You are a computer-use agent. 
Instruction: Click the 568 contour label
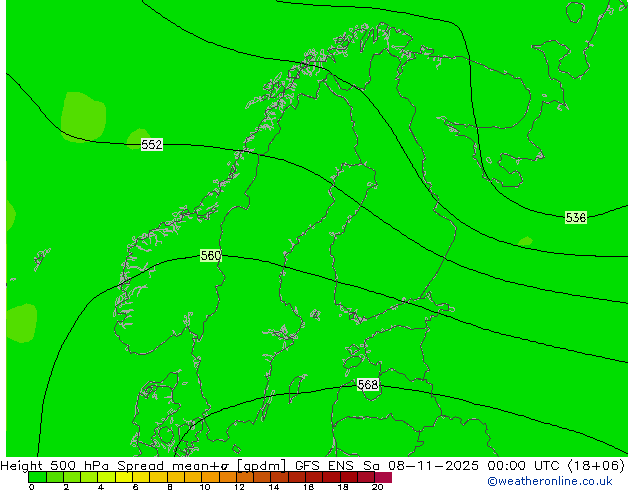coord(368,384)
